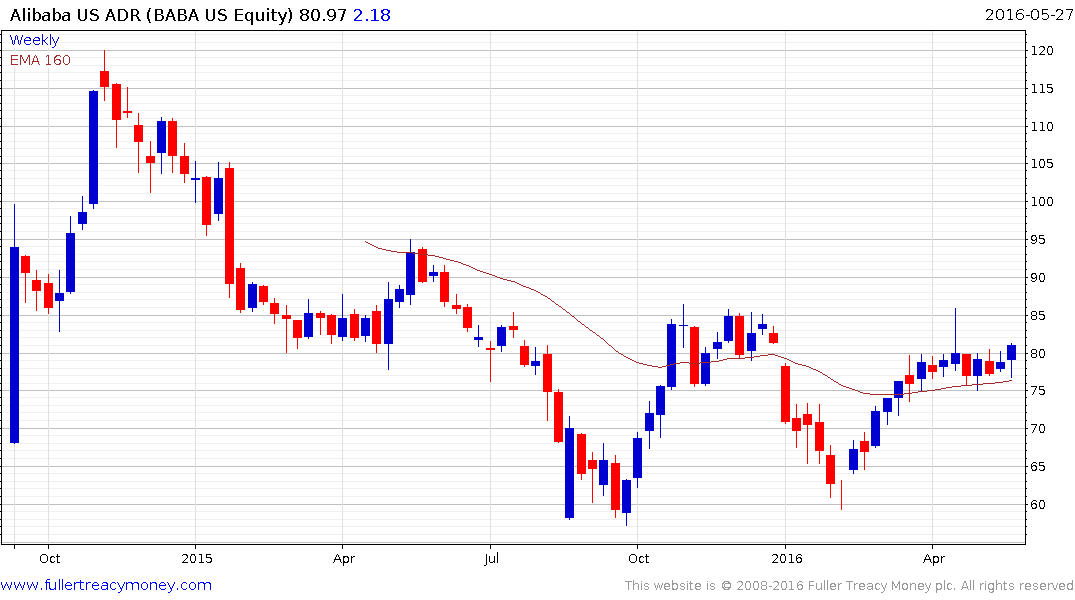Click the Apr label following 2015

343,558
